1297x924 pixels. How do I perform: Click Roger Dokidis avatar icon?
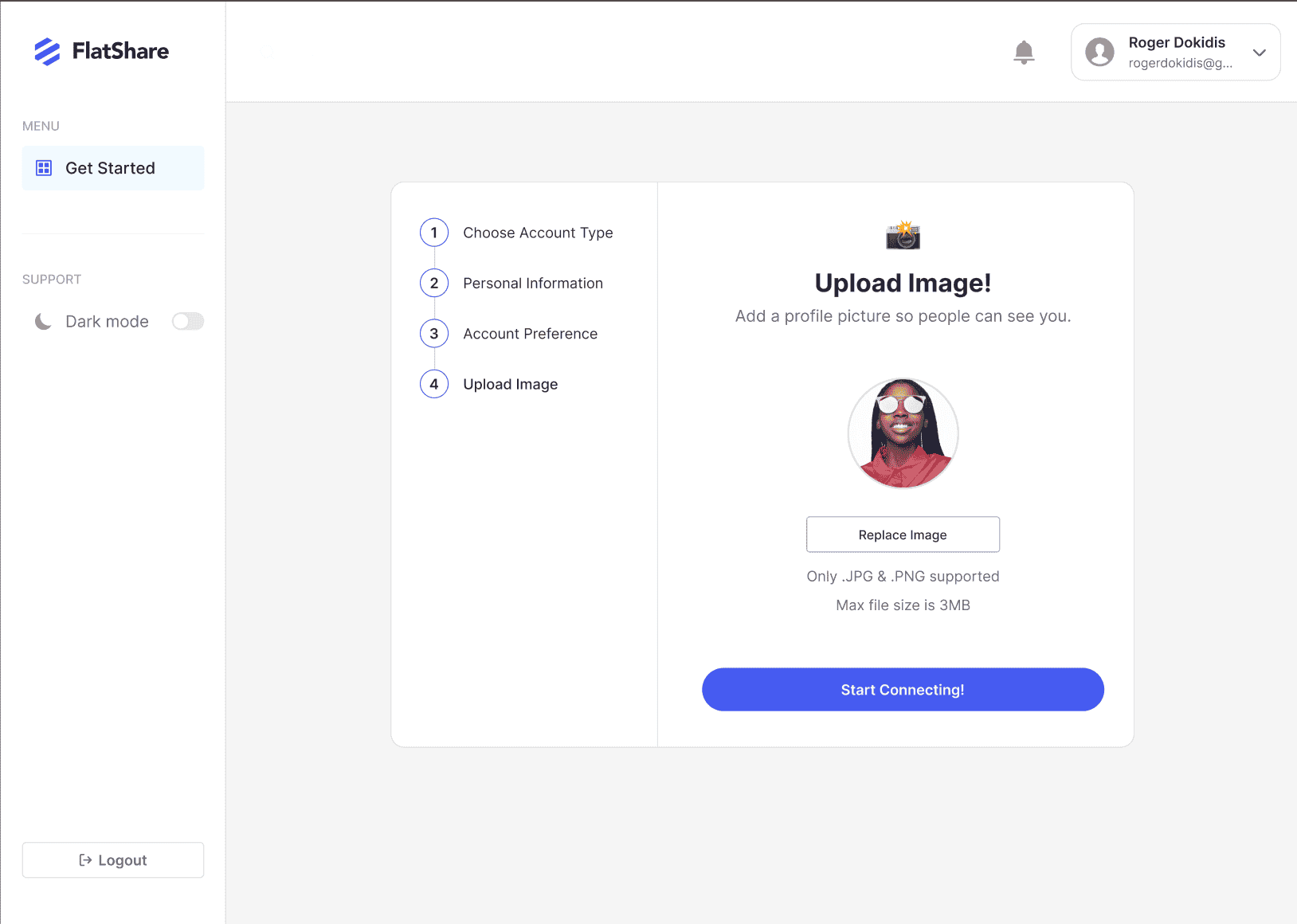[1099, 53]
